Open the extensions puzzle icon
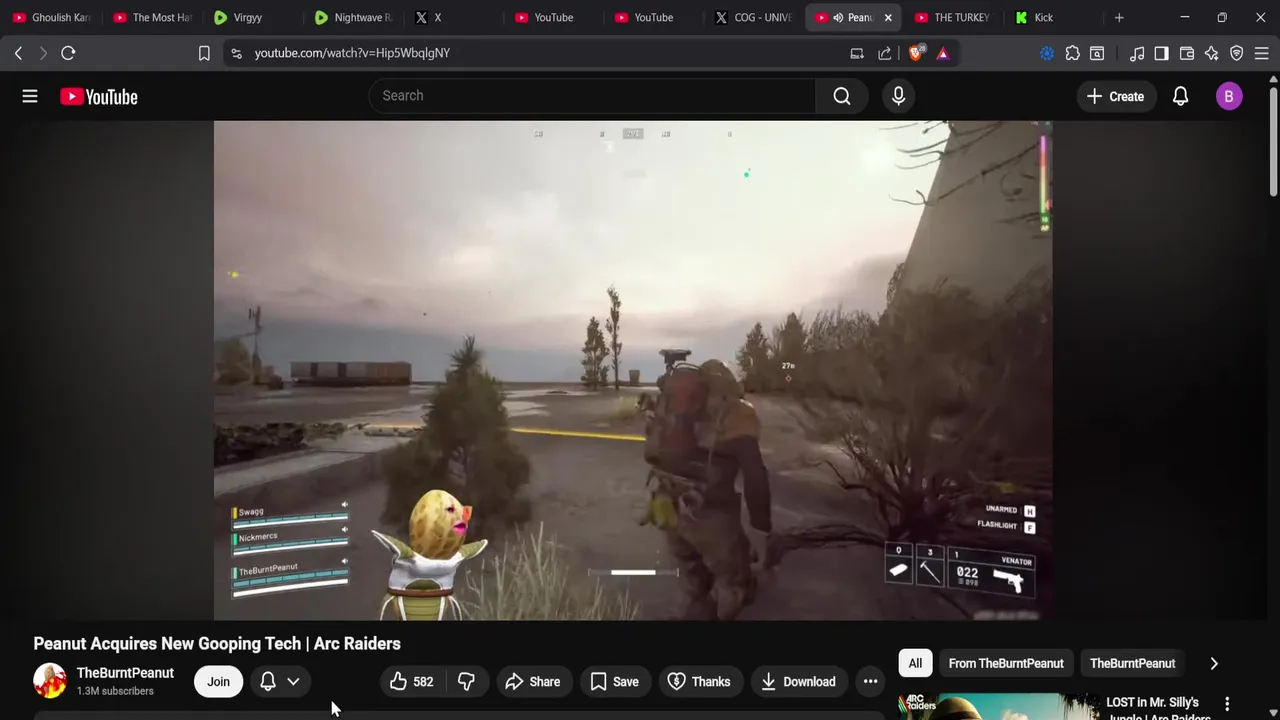This screenshot has height=720, width=1280. [1073, 53]
